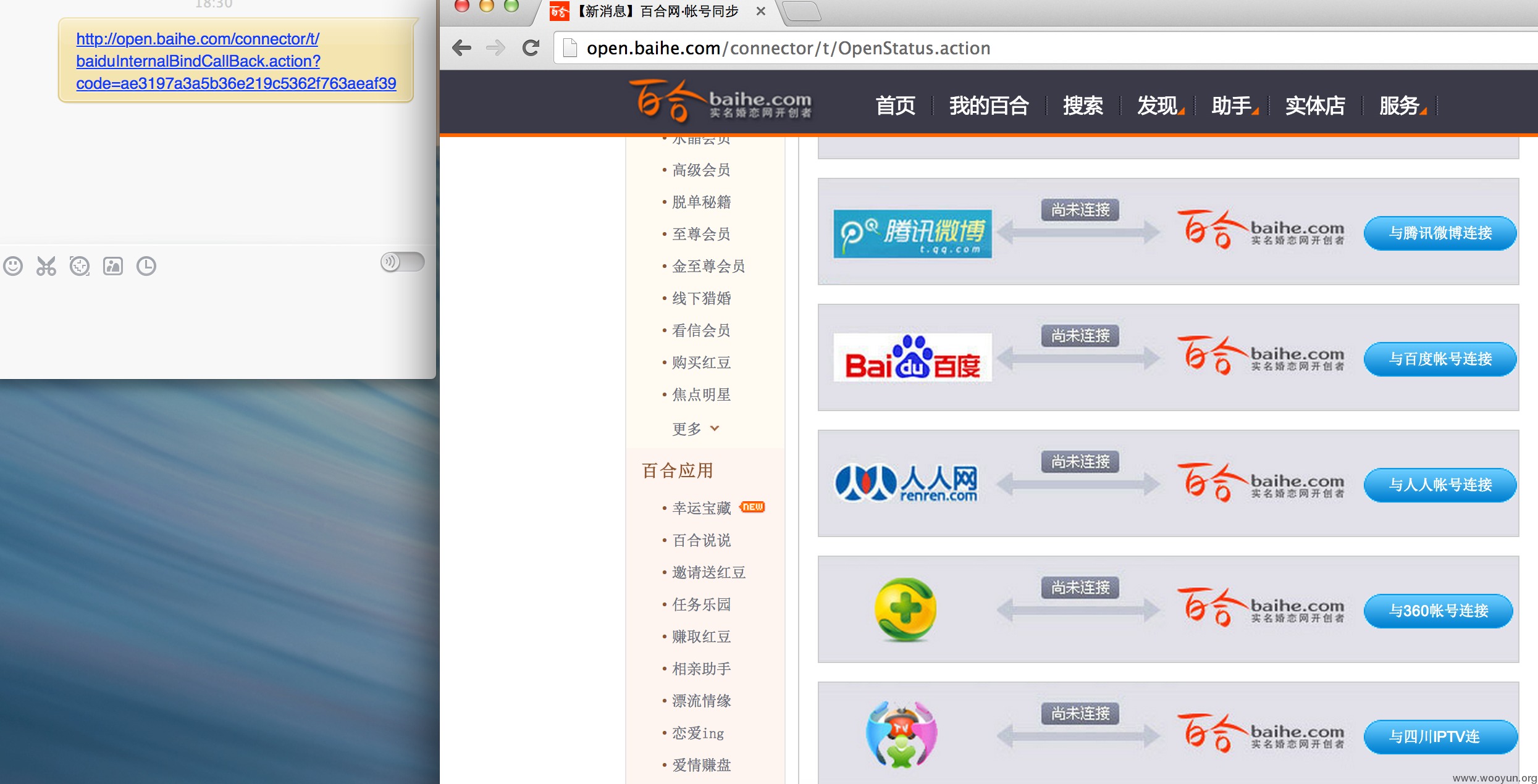
Task: Click 与360帐号连接 button
Action: (1438, 611)
